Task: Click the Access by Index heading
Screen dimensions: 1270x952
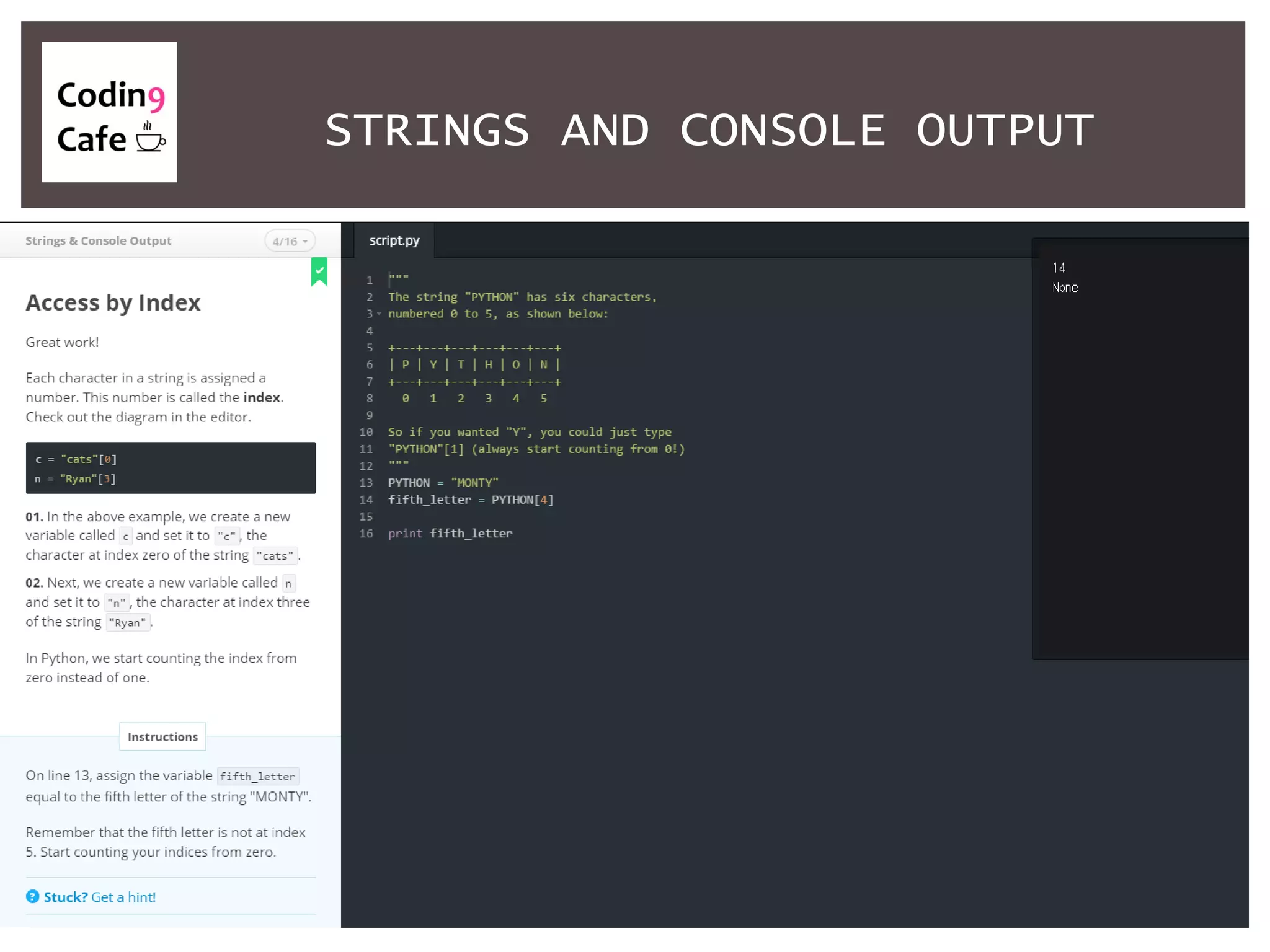Action: point(113,303)
